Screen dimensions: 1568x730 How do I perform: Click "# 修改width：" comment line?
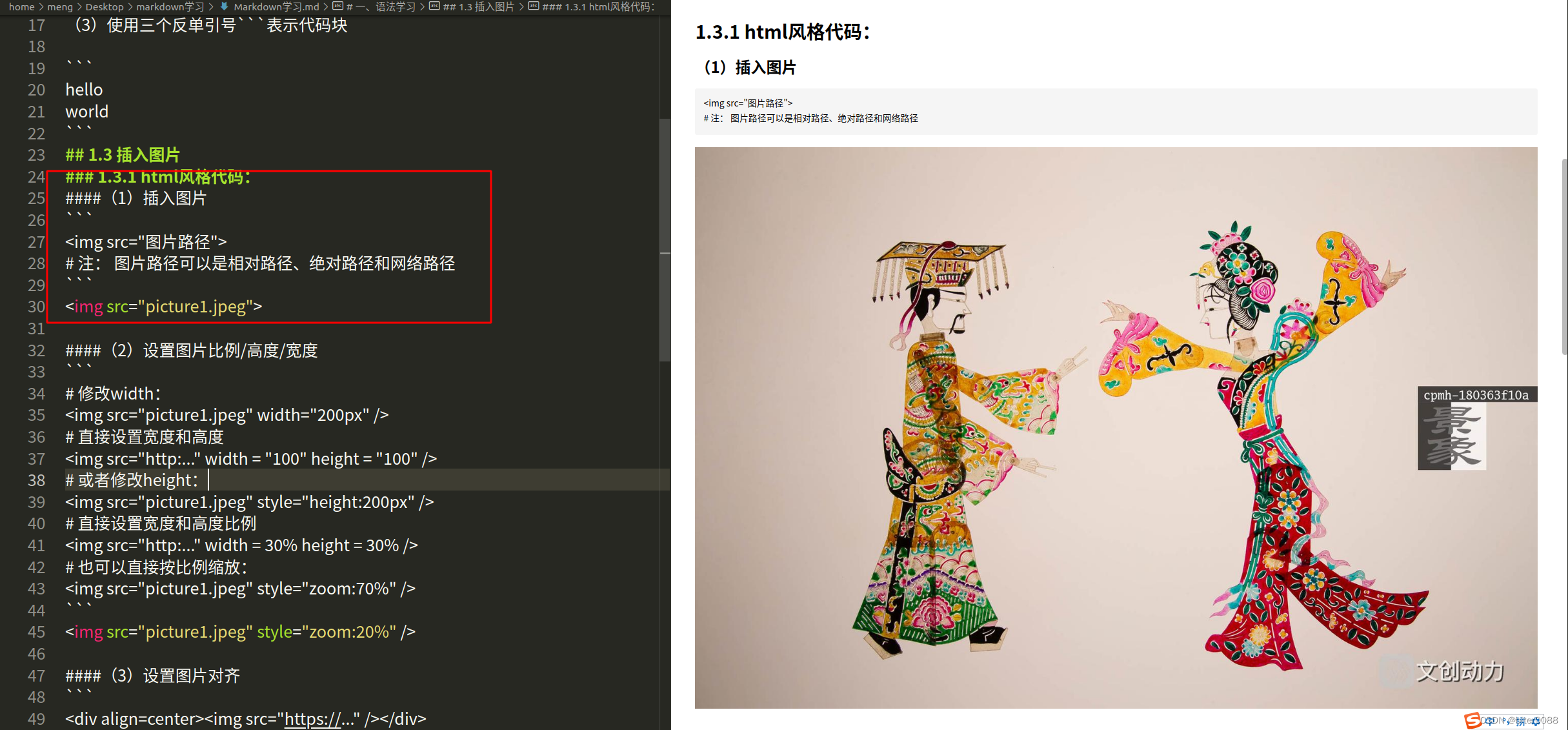[113, 394]
